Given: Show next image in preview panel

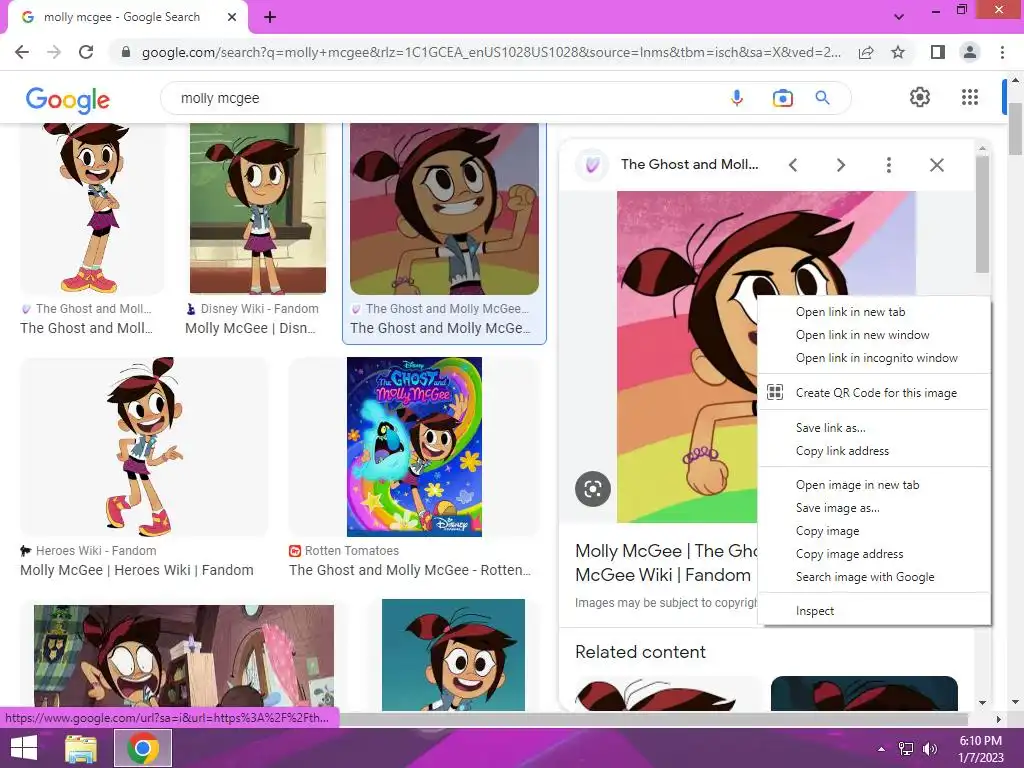Looking at the screenshot, I should [841, 165].
